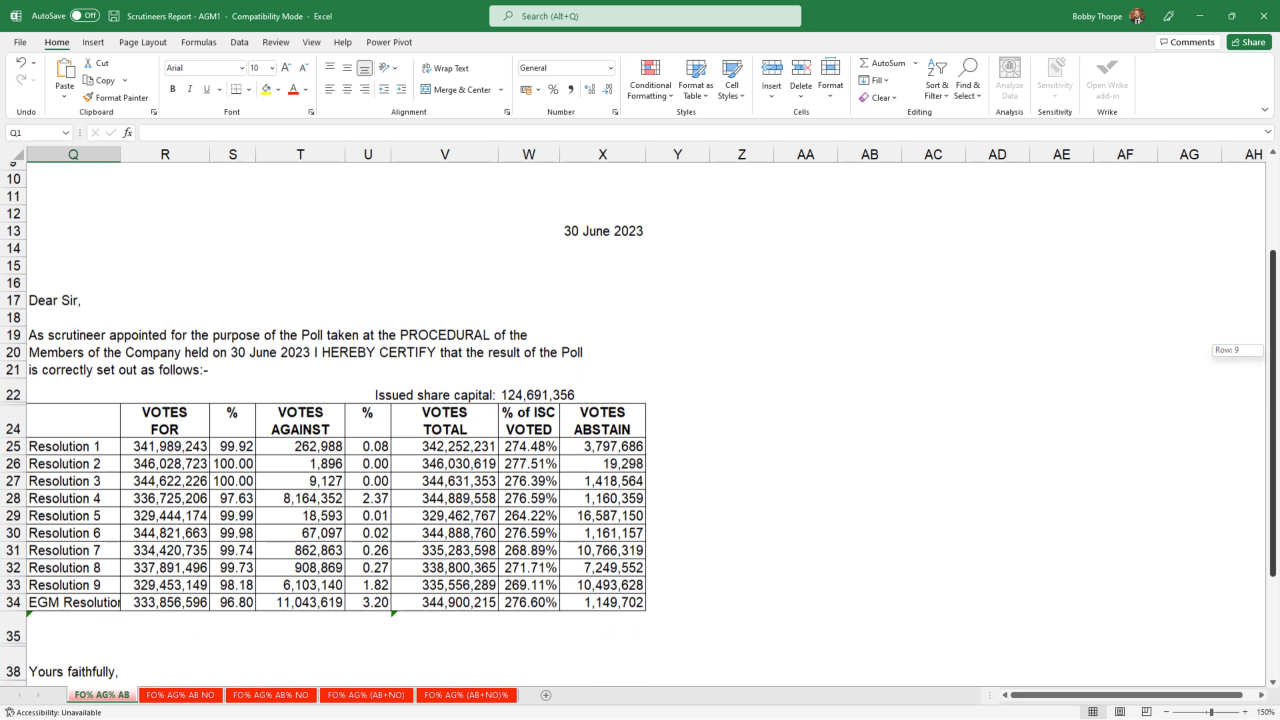Open the Page Layout ribbon tab
This screenshot has width=1280, height=720.
[143, 42]
